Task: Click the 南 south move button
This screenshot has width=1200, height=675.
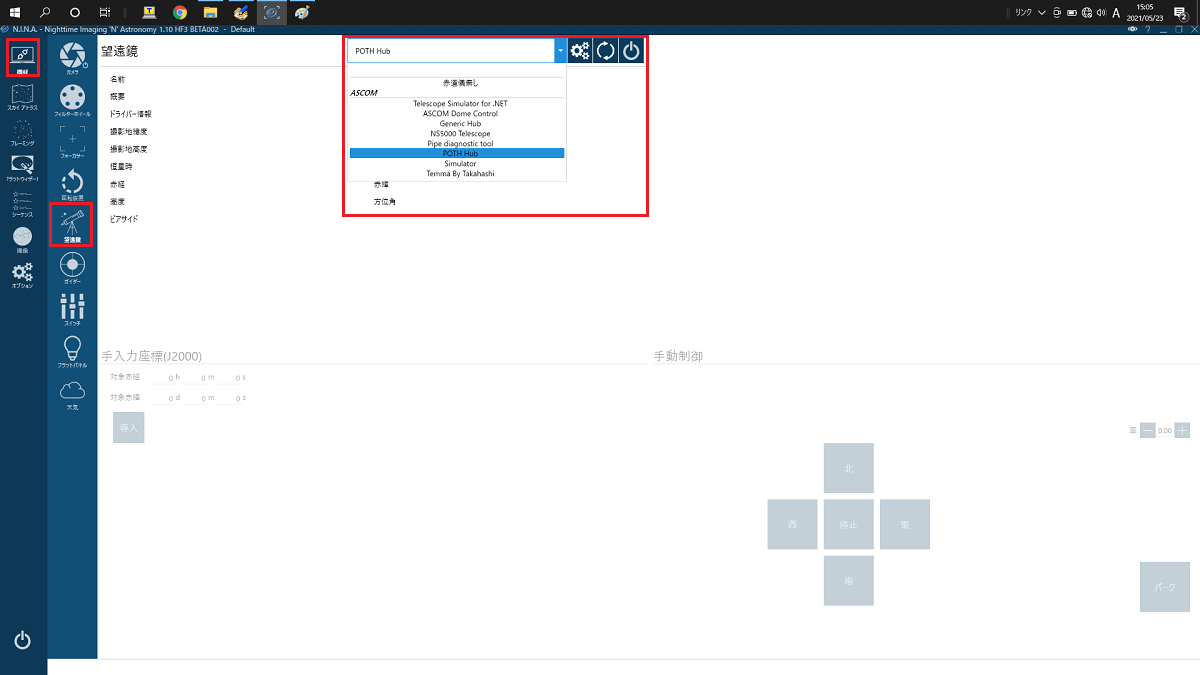Action: [849, 580]
